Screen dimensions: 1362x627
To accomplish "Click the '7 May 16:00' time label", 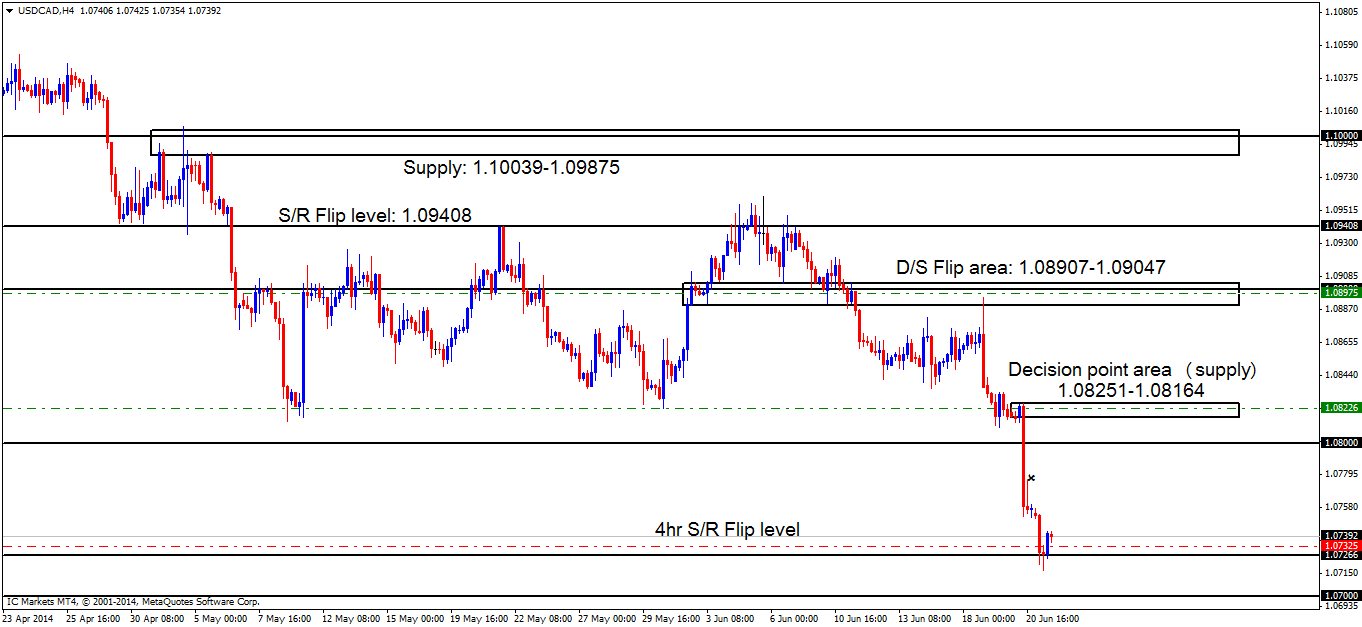I will click(x=283, y=619).
